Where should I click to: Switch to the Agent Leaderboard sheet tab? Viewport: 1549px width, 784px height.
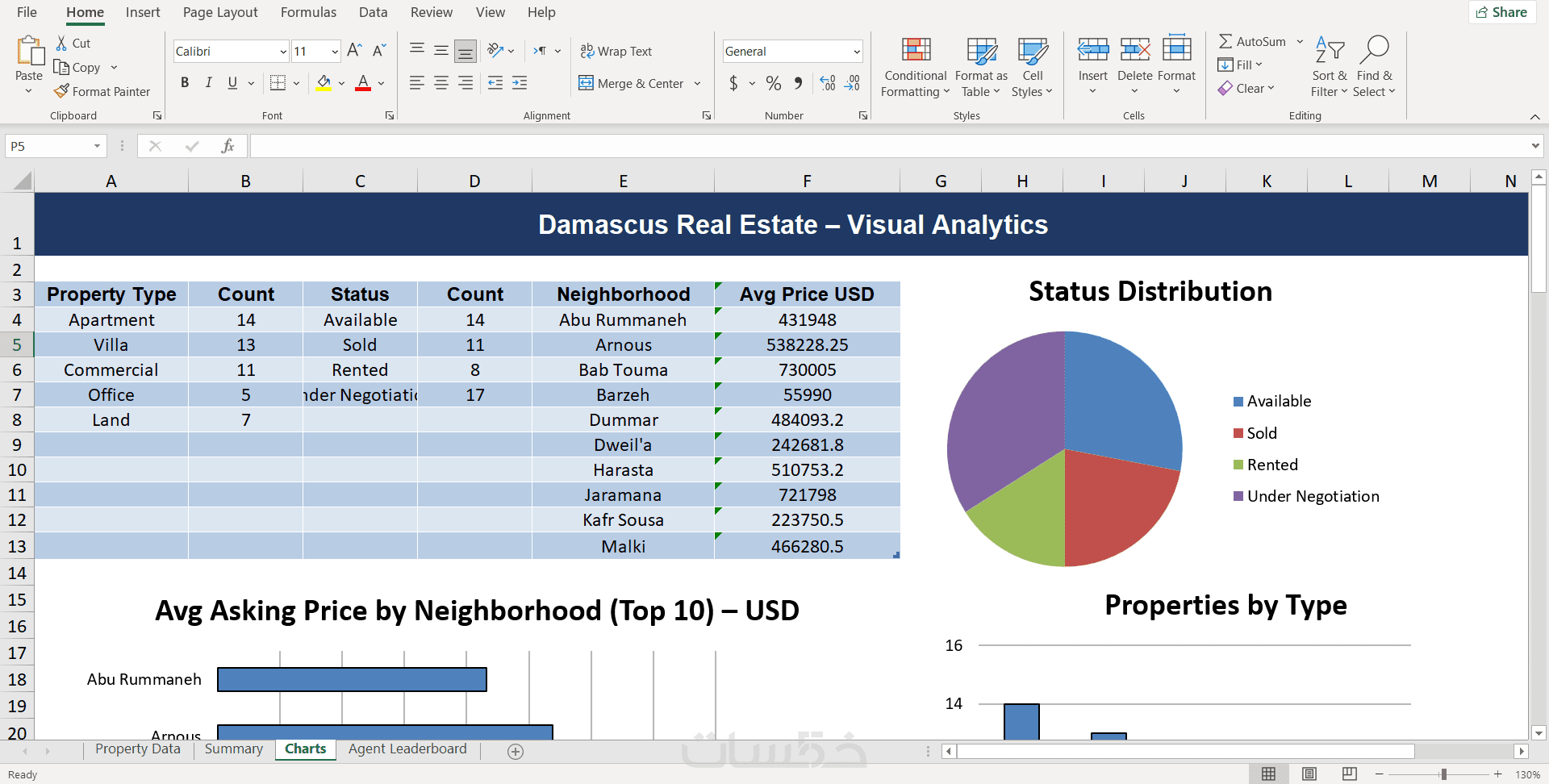pos(407,749)
